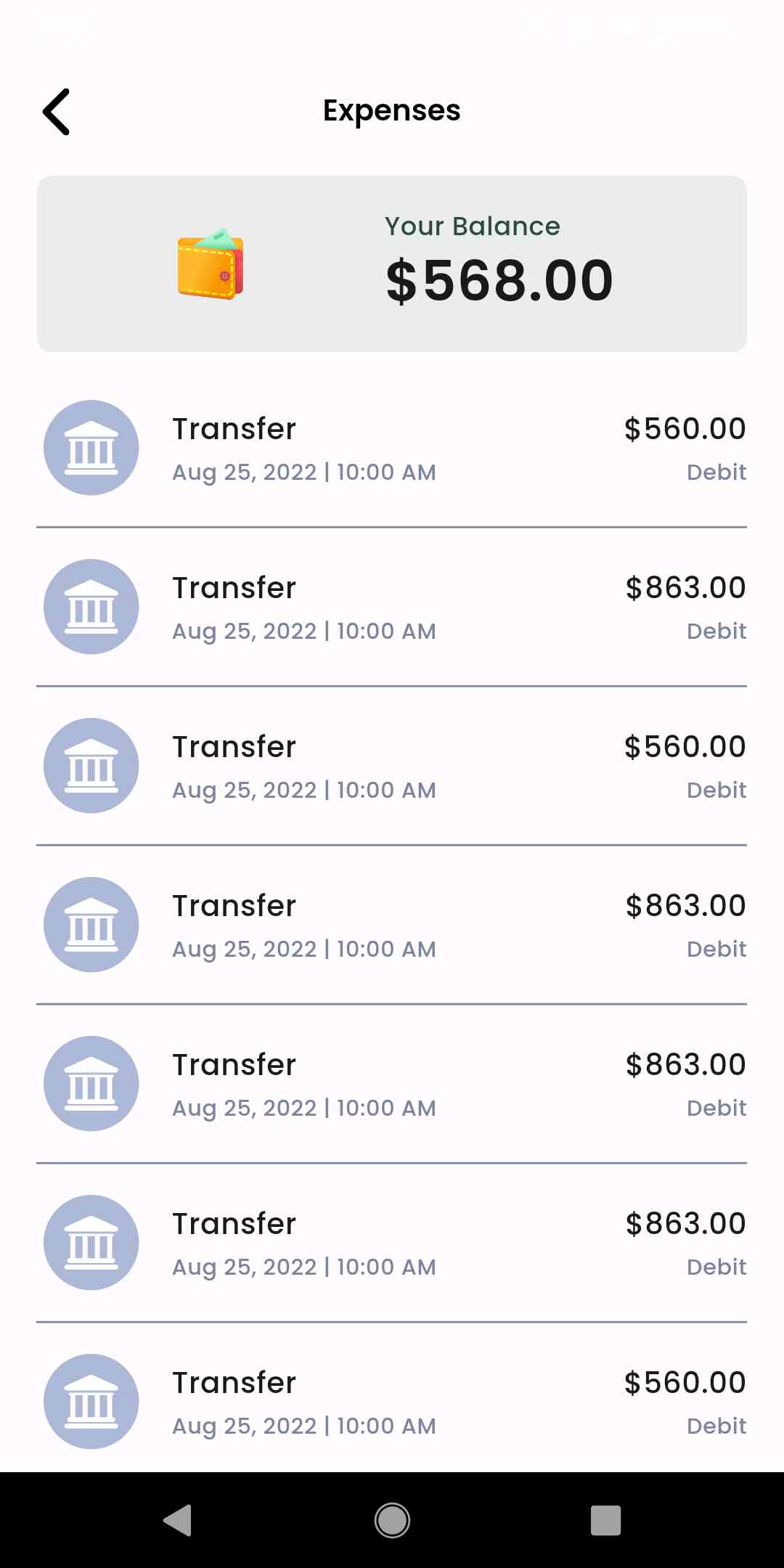Tap the sixth transaction's bank icon
Viewport: 784px width, 1568px height.
click(x=91, y=1243)
